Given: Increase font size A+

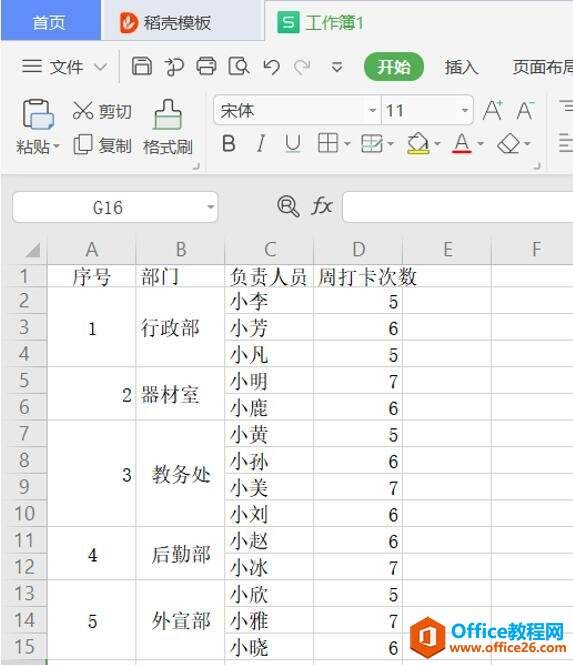Looking at the screenshot, I should 493,110.
